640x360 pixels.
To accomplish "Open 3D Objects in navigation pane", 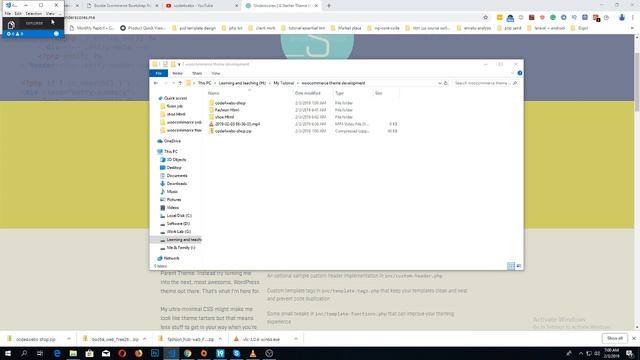I will point(176,160).
